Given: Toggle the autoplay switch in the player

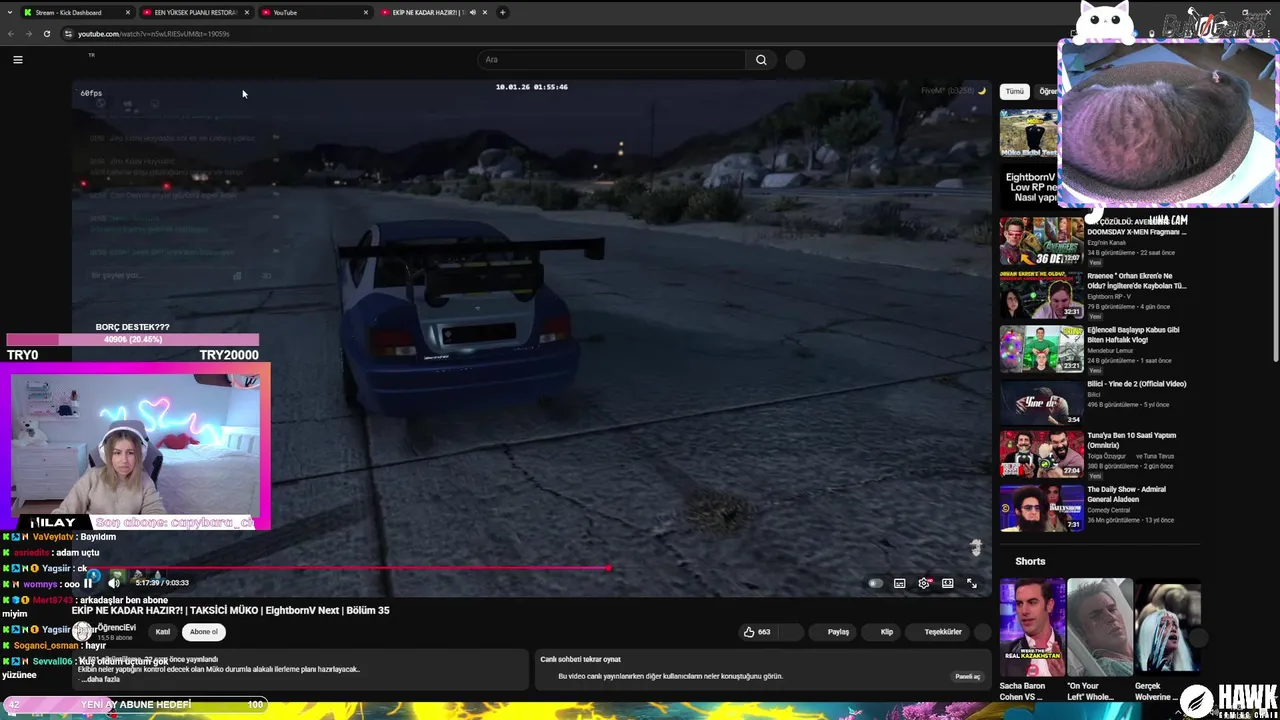Looking at the screenshot, I should [x=876, y=583].
